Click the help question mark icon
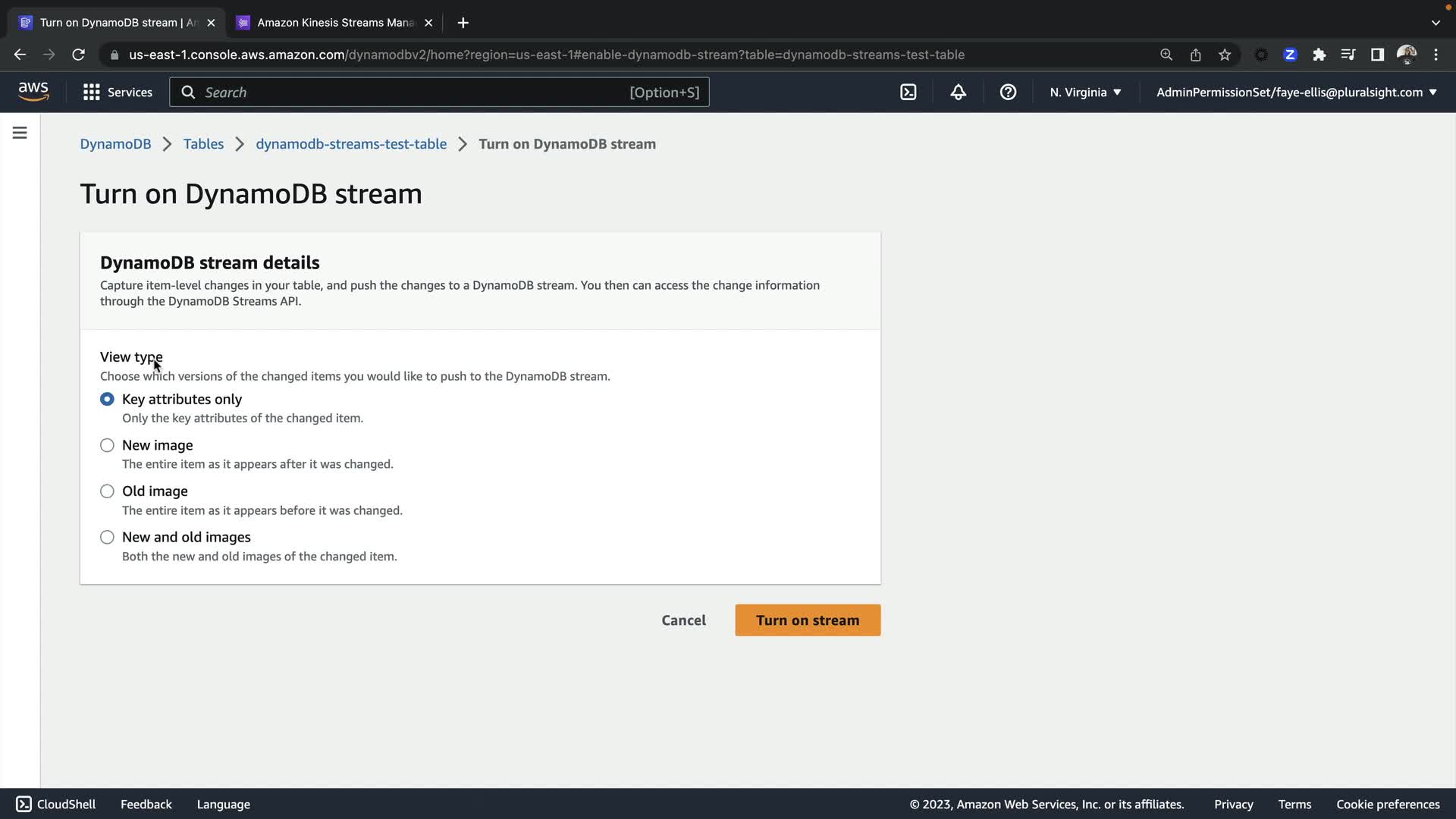The width and height of the screenshot is (1456, 819). pyautogui.click(x=1008, y=92)
